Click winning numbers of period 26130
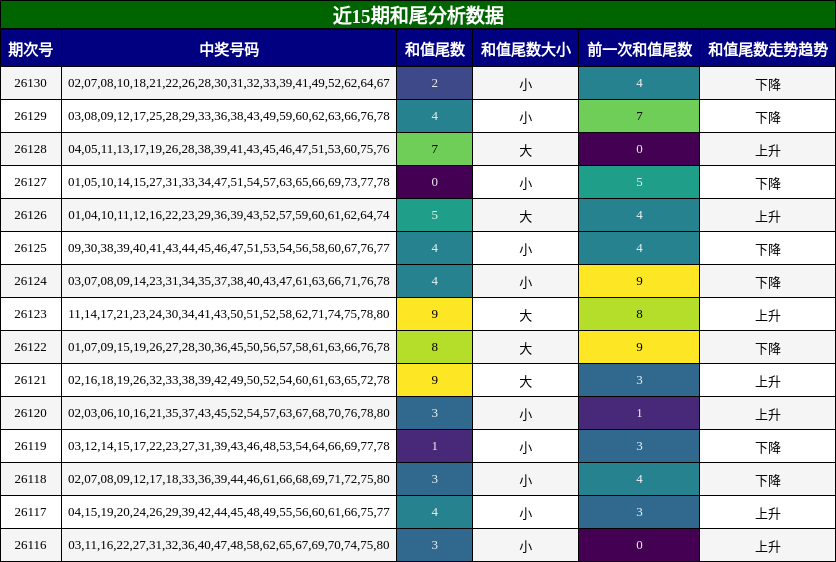Viewport: 836px width, 562px height. [x=229, y=83]
